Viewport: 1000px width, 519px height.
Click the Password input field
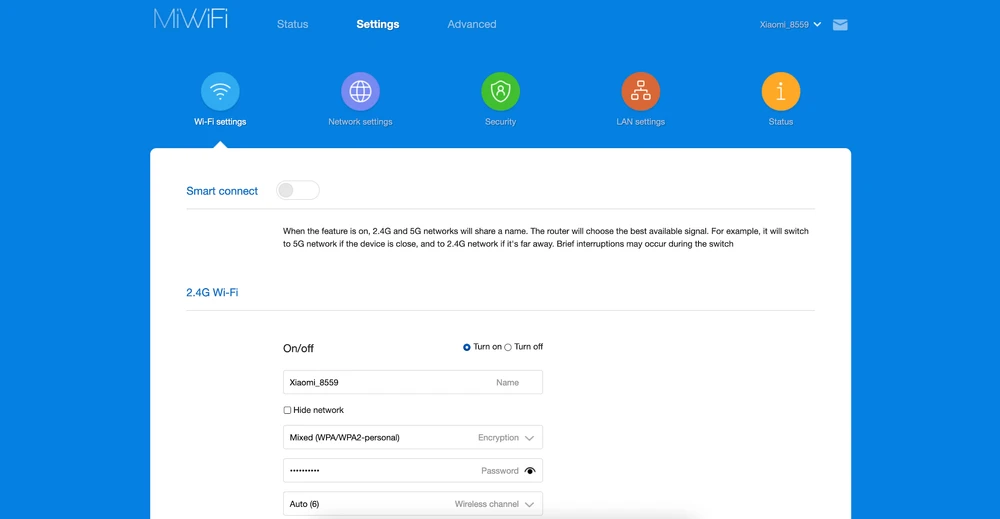(413, 471)
